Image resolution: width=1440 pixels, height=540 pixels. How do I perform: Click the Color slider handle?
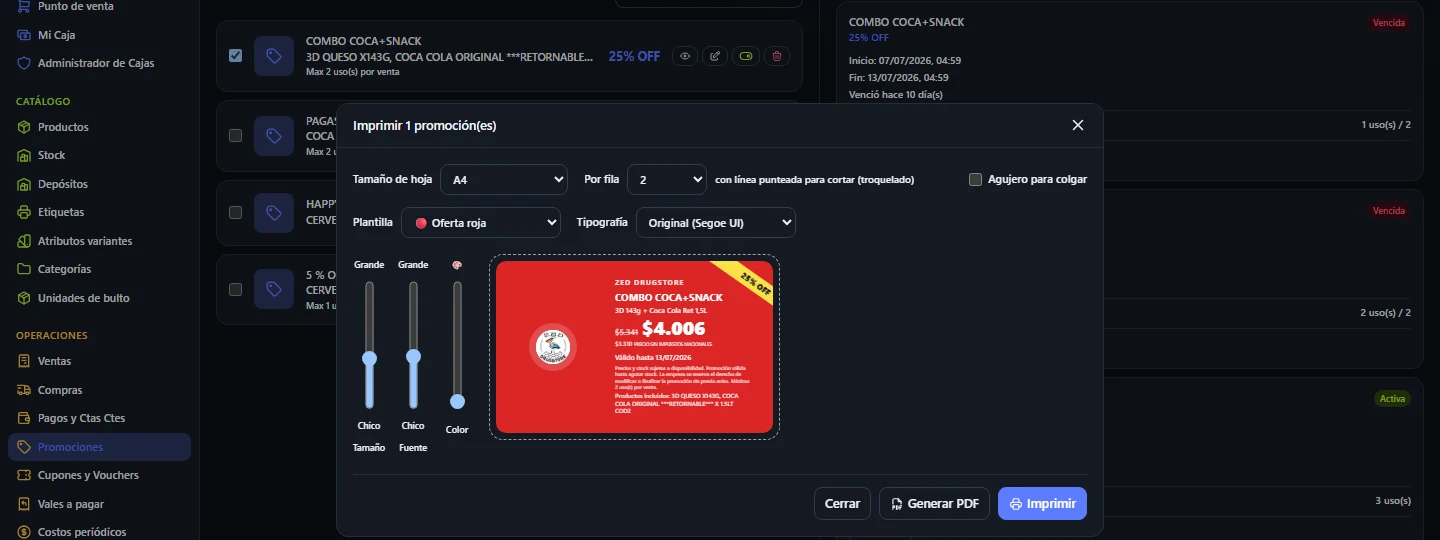(x=457, y=401)
